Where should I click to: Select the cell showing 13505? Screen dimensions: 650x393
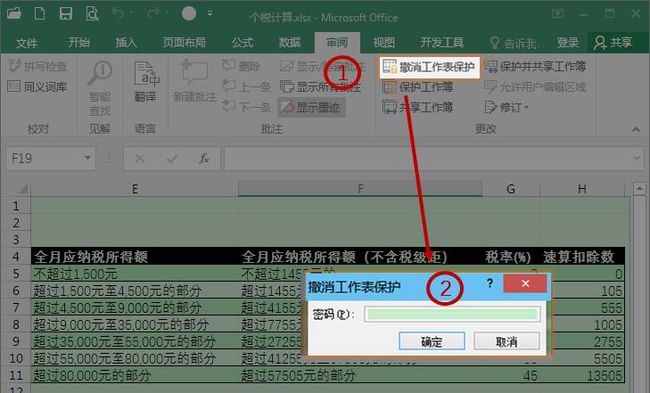tap(582, 376)
